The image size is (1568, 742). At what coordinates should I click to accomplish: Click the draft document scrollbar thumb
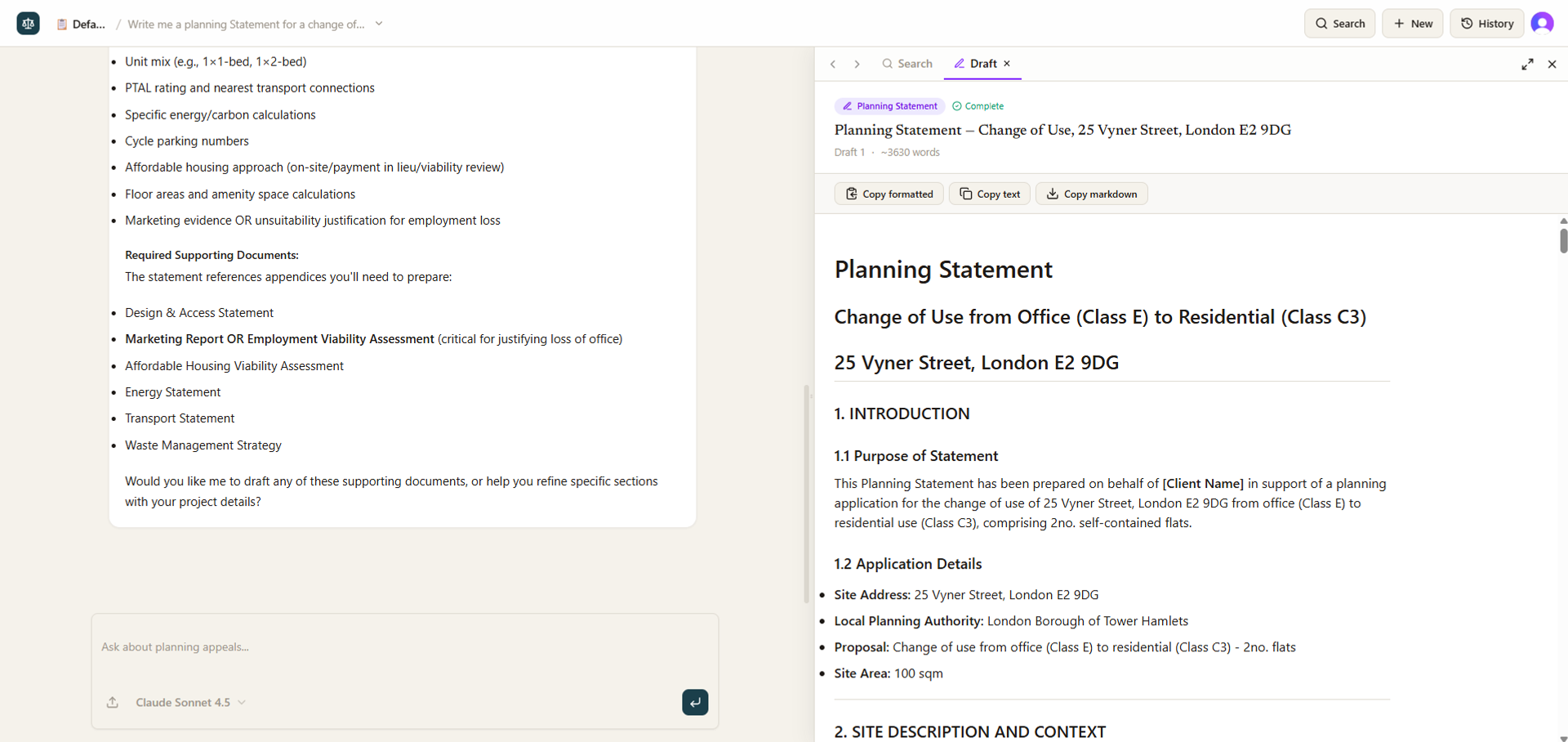click(x=1563, y=241)
